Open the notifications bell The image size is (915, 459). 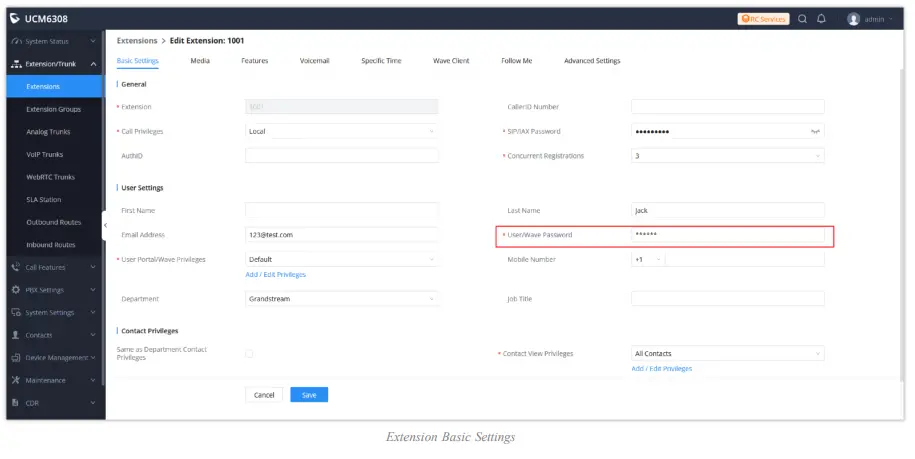click(x=821, y=18)
